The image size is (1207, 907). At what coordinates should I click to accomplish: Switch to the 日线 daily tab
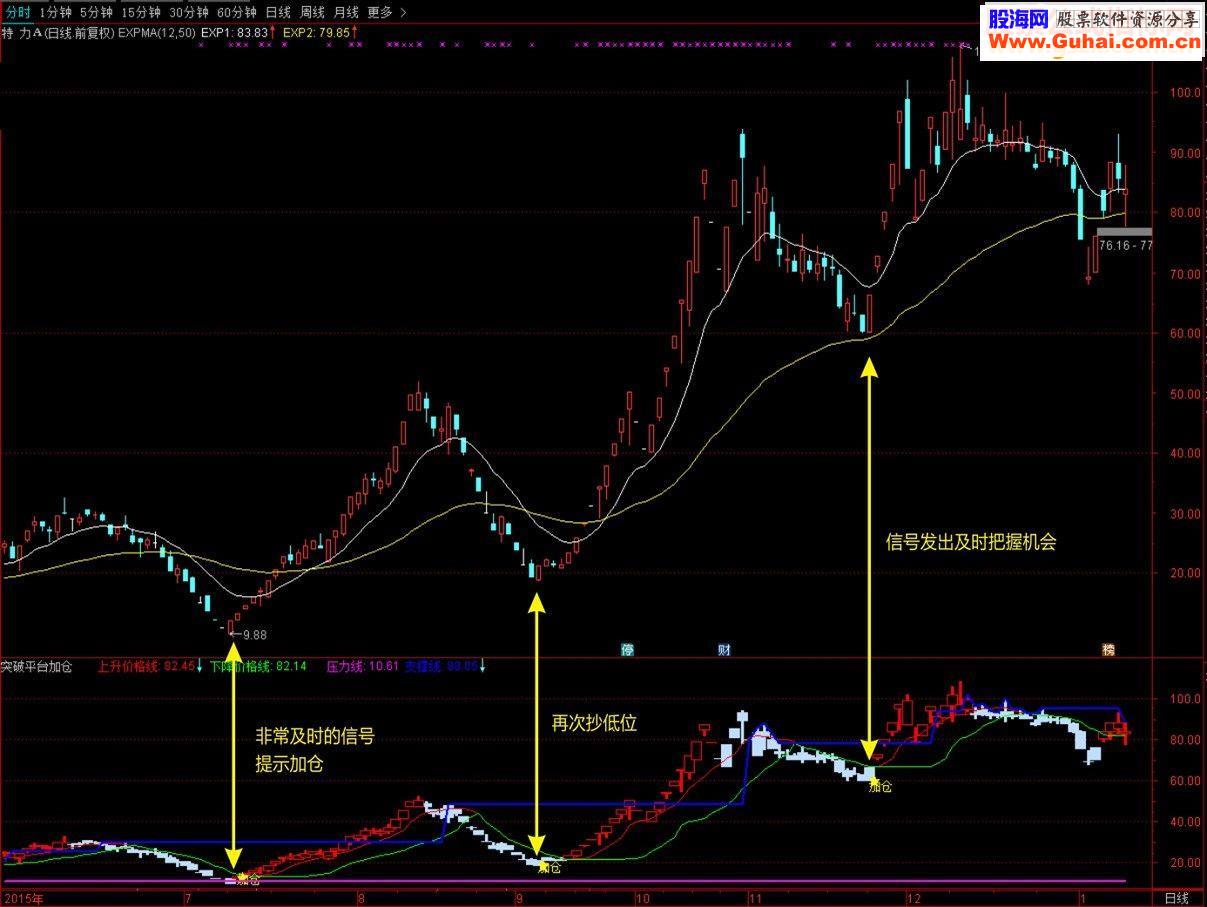click(279, 12)
